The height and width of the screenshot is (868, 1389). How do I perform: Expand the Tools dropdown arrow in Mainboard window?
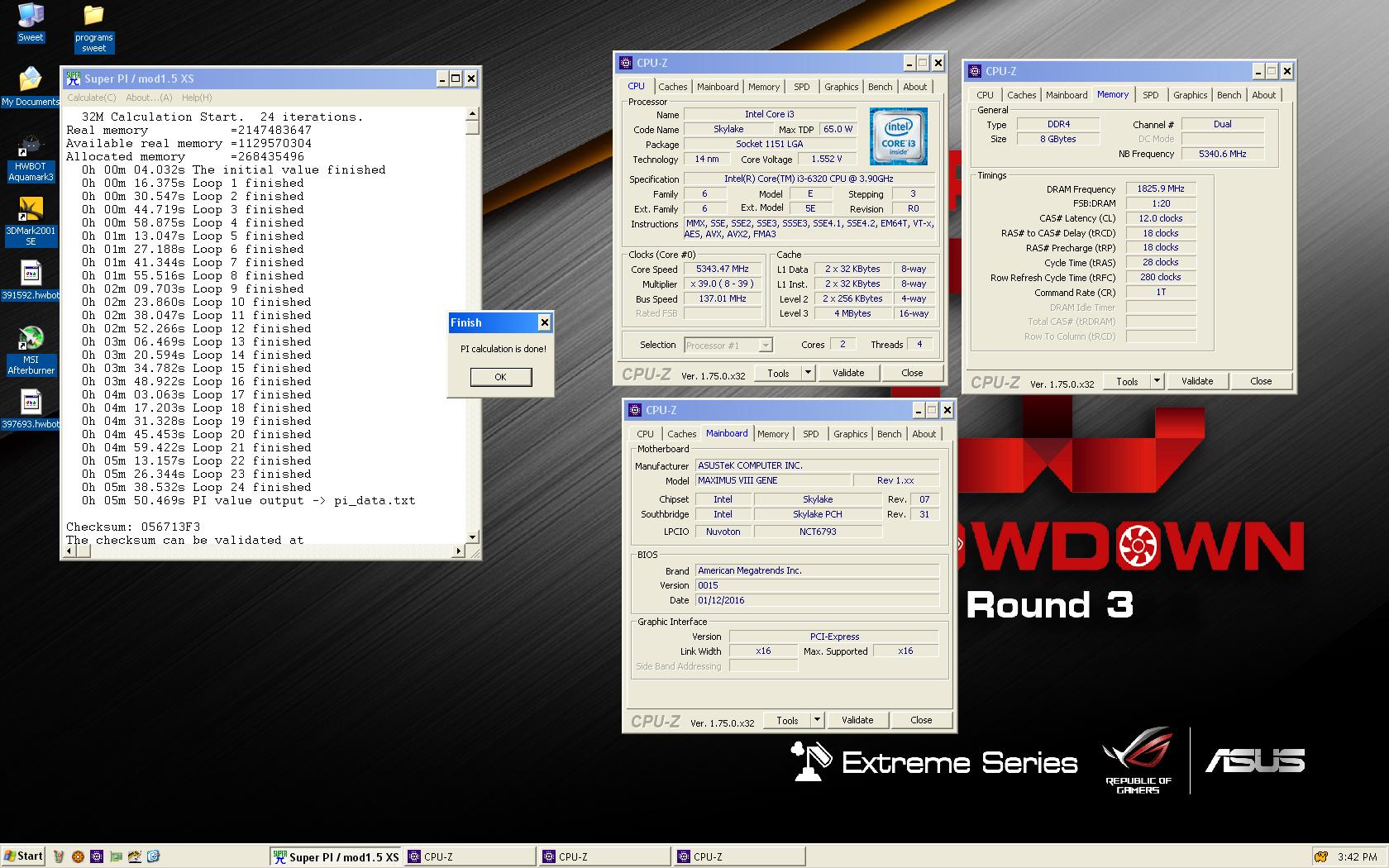[817, 720]
